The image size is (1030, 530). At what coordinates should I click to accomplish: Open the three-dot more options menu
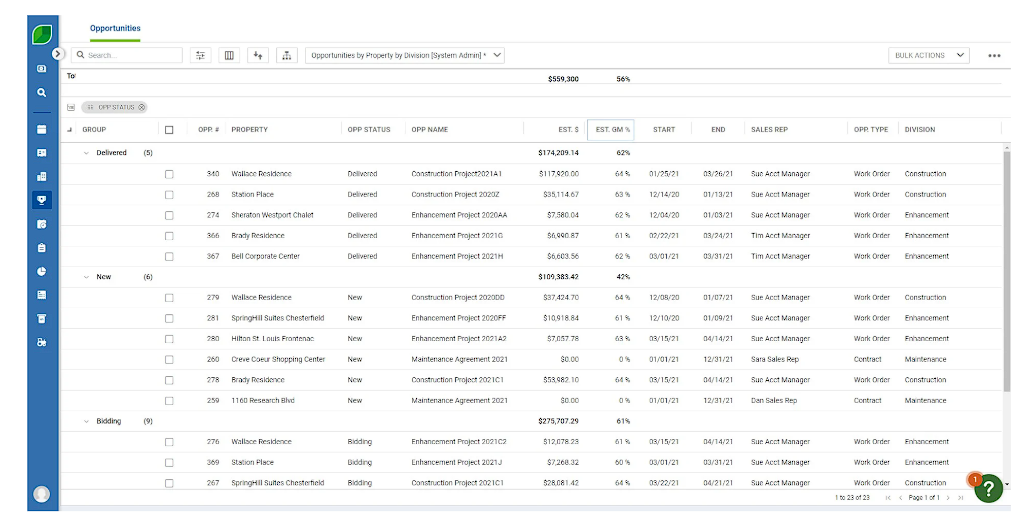pos(994,56)
